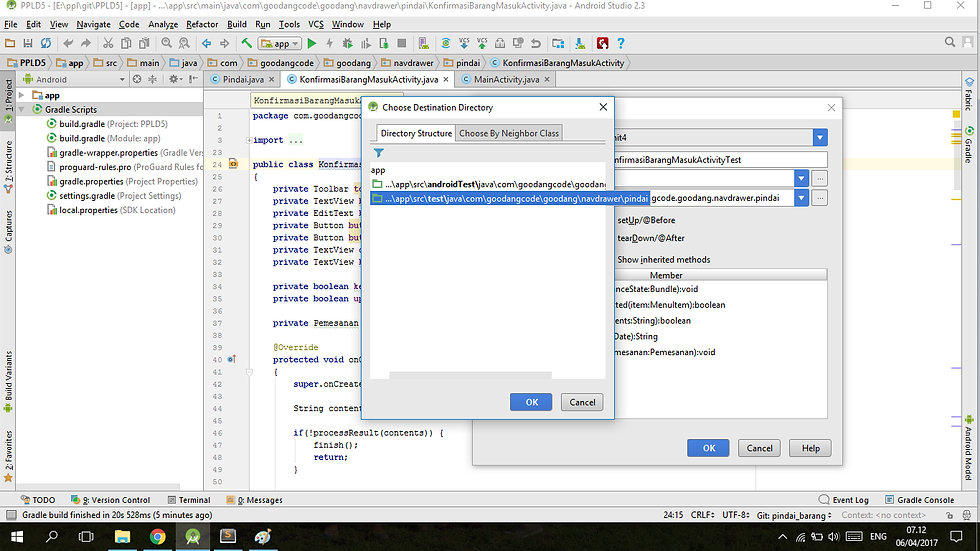Open the app run configuration dropdown
980x551 pixels.
pos(280,43)
